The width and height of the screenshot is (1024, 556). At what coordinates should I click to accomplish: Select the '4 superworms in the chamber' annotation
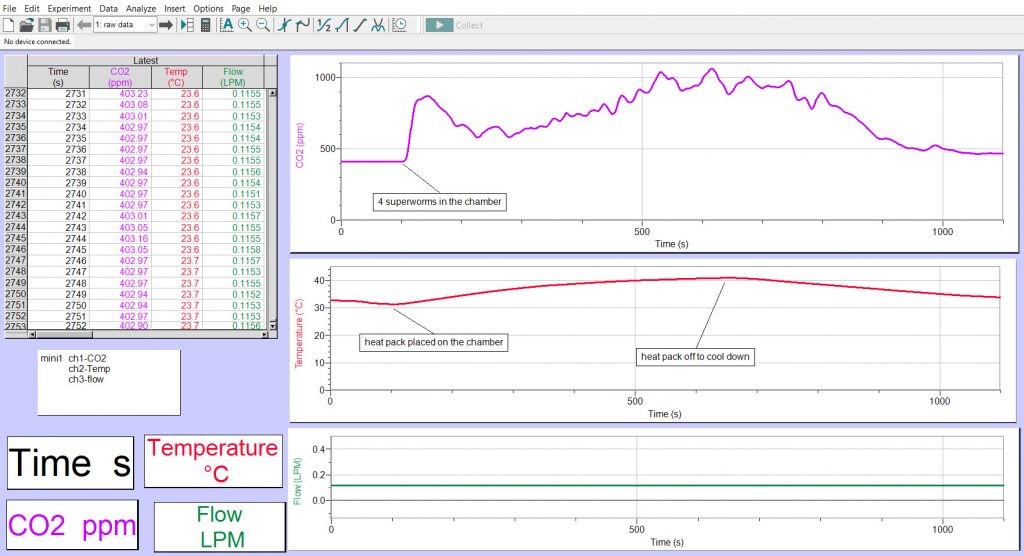(x=439, y=202)
